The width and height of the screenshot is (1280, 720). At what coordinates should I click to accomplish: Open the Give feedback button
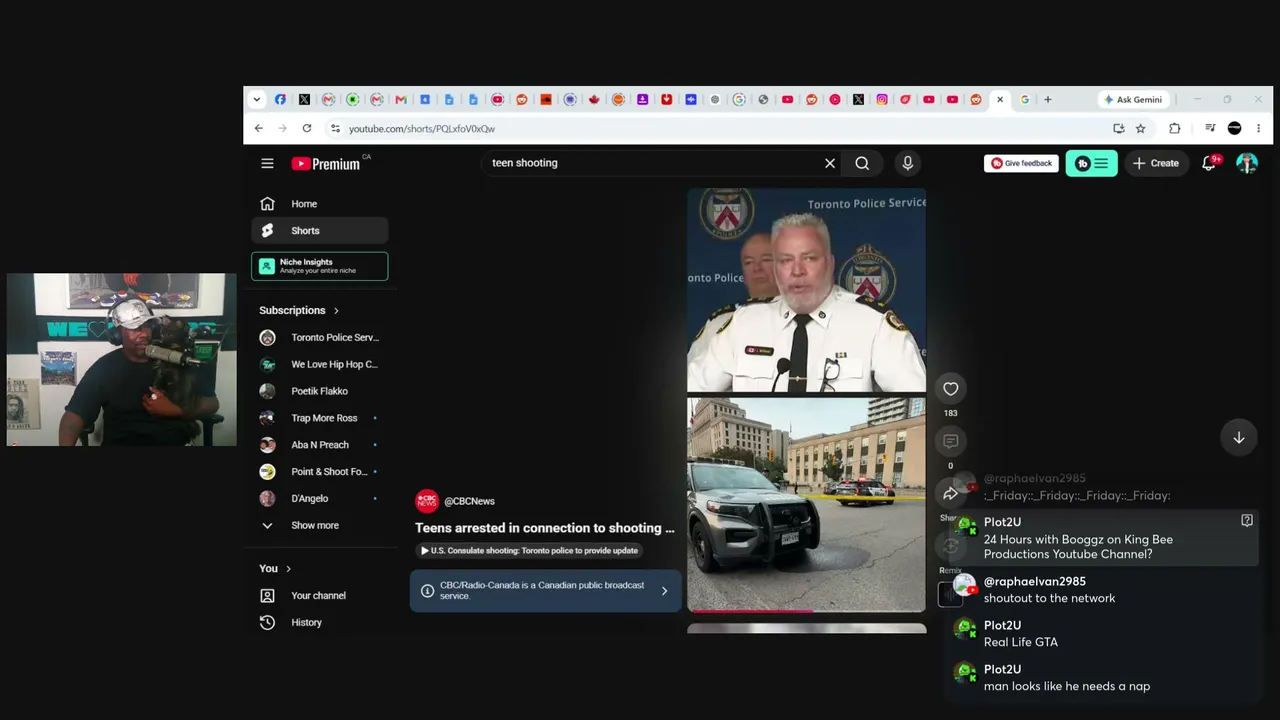click(x=1021, y=163)
